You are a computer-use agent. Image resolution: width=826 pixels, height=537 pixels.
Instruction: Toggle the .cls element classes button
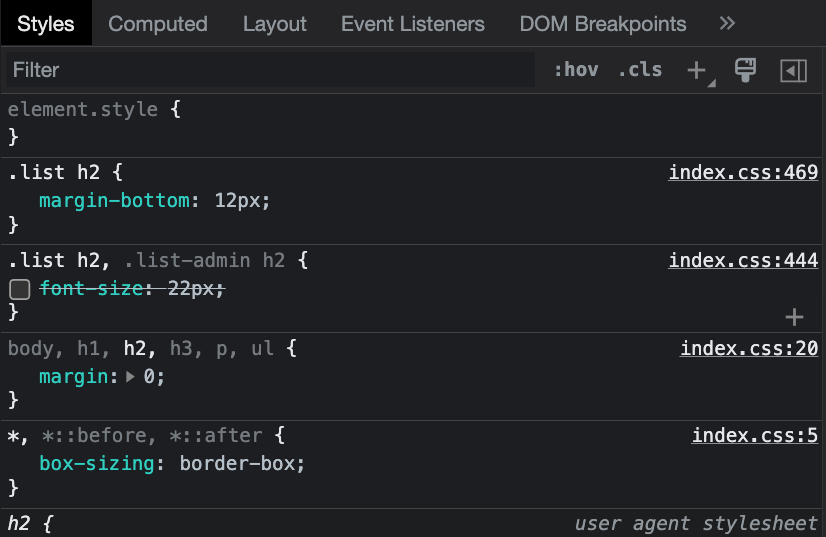[x=640, y=70]
